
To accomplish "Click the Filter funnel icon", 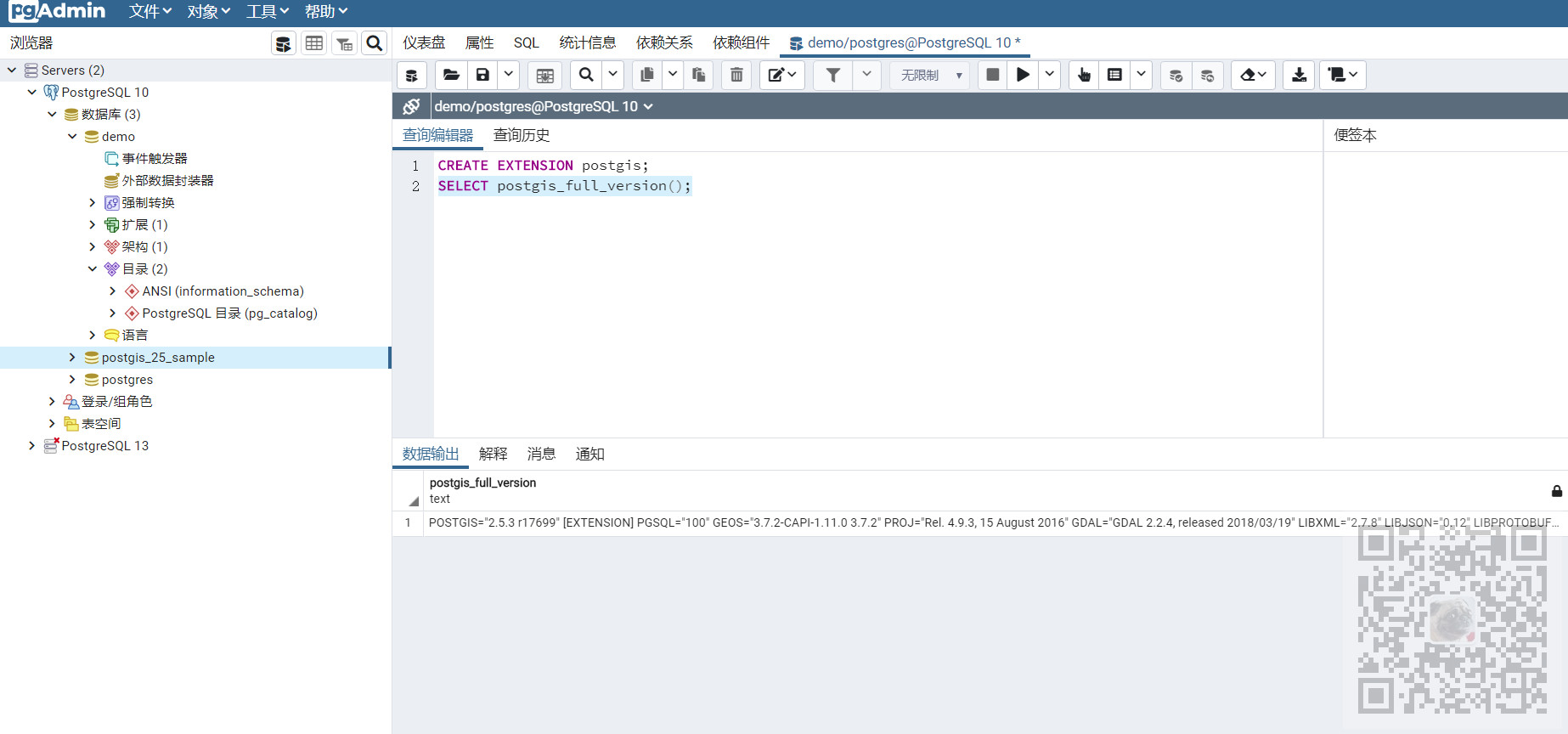I will click(x=833, y=75).
